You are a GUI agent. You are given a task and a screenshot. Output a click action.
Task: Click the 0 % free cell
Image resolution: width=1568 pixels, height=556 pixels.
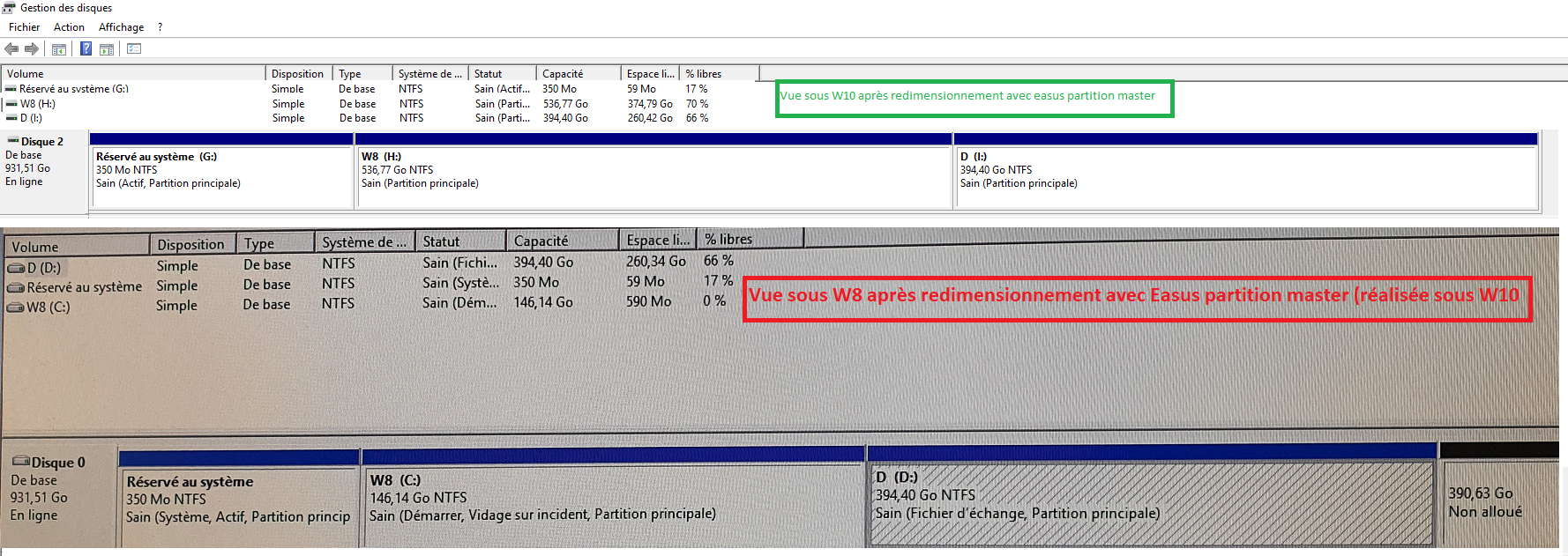coord(714,301)
